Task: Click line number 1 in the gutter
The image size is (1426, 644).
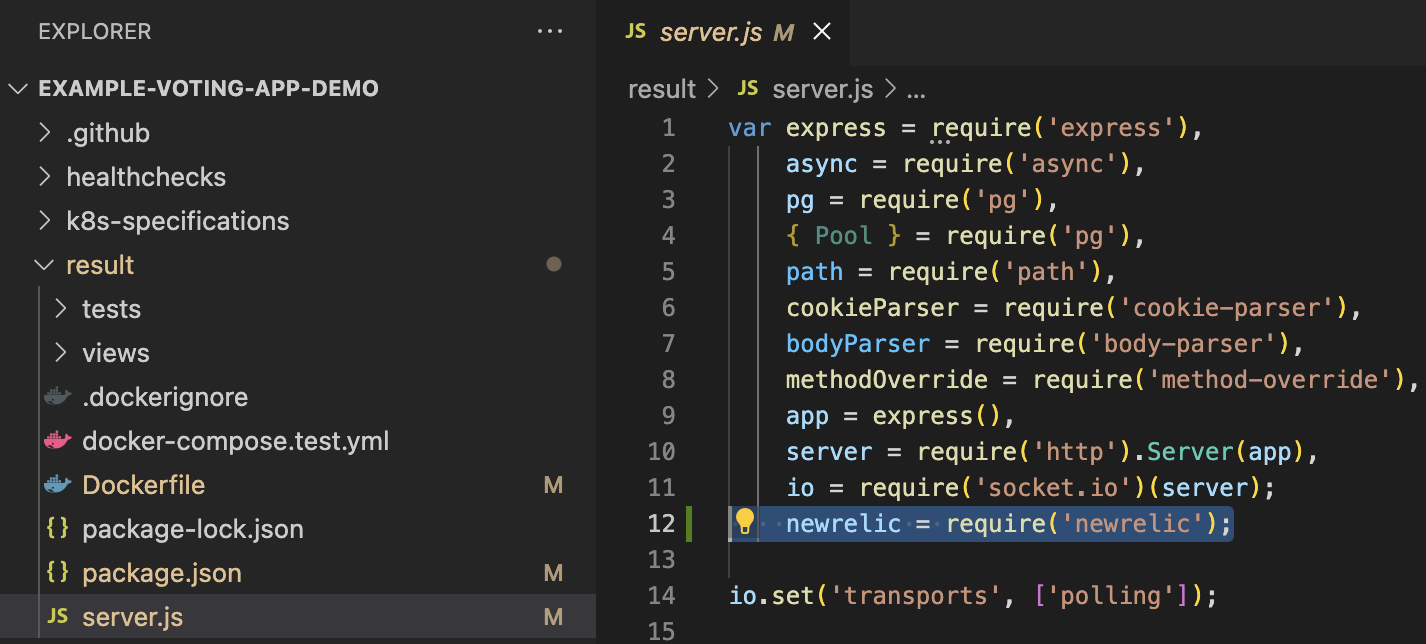Action: tap(669, 128)
